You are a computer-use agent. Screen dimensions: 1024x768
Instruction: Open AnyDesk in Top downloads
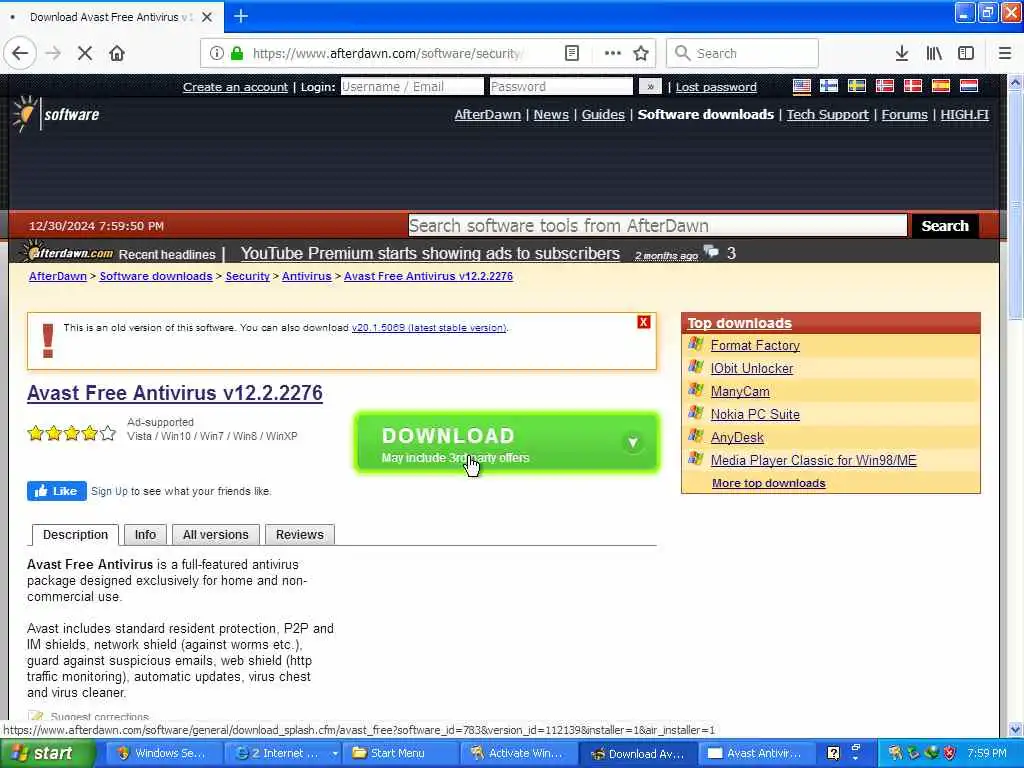(x=737, y=438)
